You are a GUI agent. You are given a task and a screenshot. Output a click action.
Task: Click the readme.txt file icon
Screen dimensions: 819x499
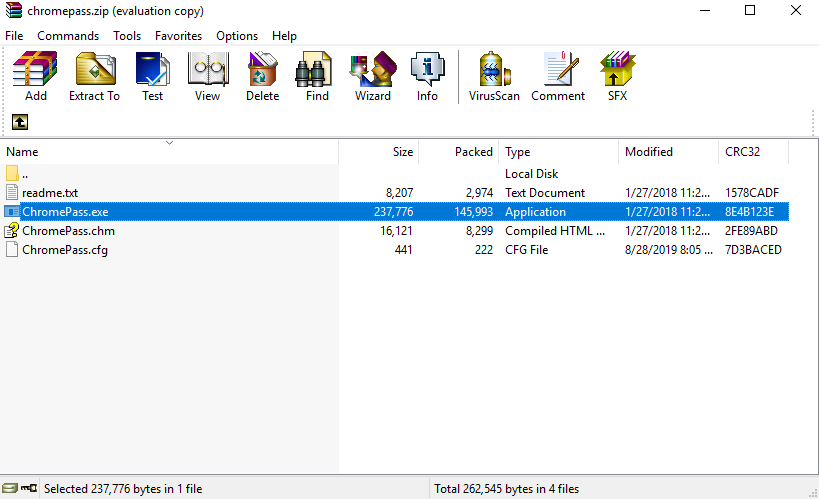click(12, 192)
